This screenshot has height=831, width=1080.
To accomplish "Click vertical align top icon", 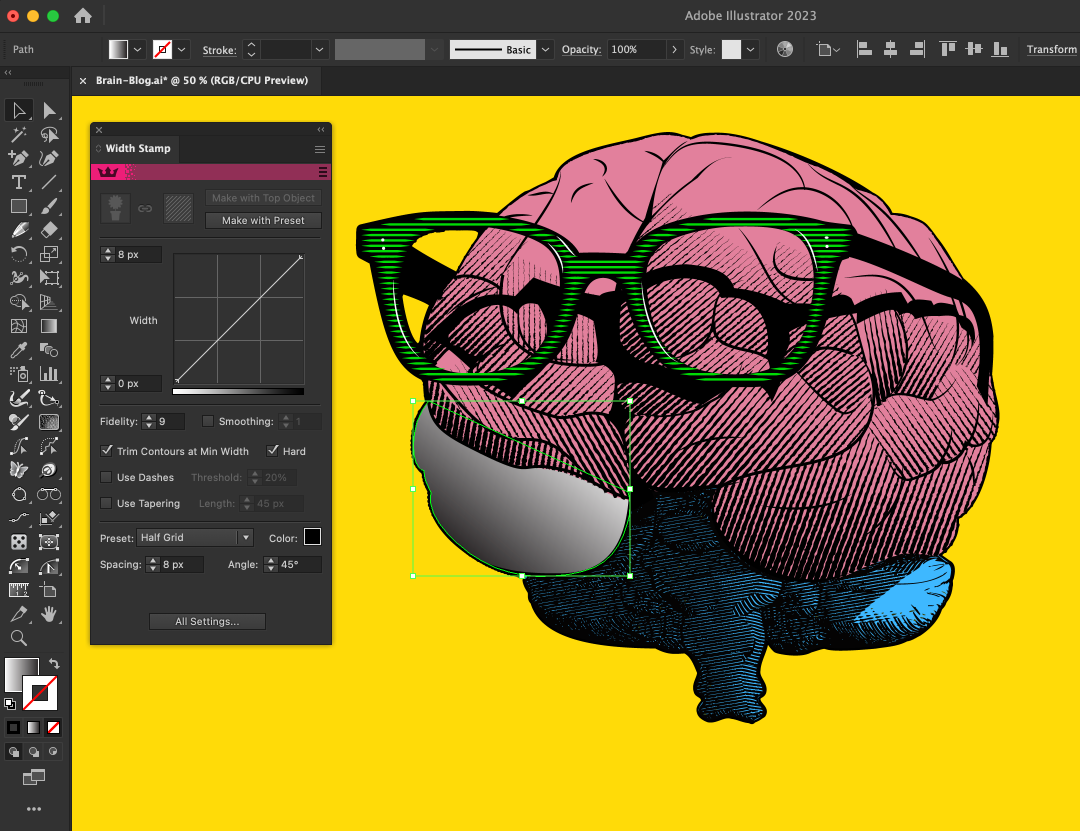I will 948,49.
